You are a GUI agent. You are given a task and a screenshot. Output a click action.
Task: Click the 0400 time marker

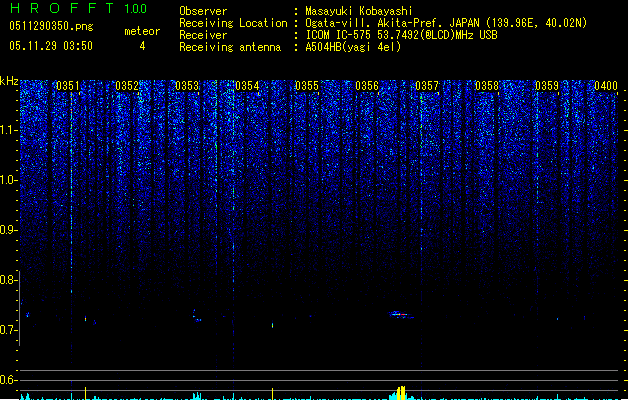pyautogui.click(x=606, y=86)
